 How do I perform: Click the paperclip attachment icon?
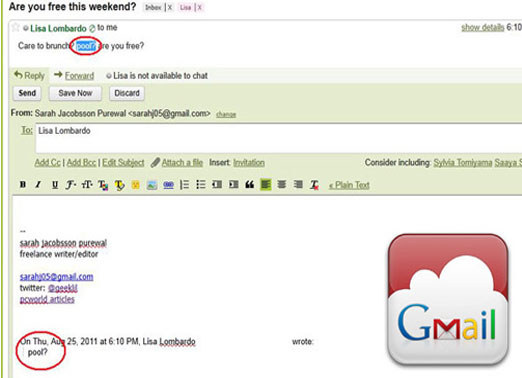click(x=155, y=162)
